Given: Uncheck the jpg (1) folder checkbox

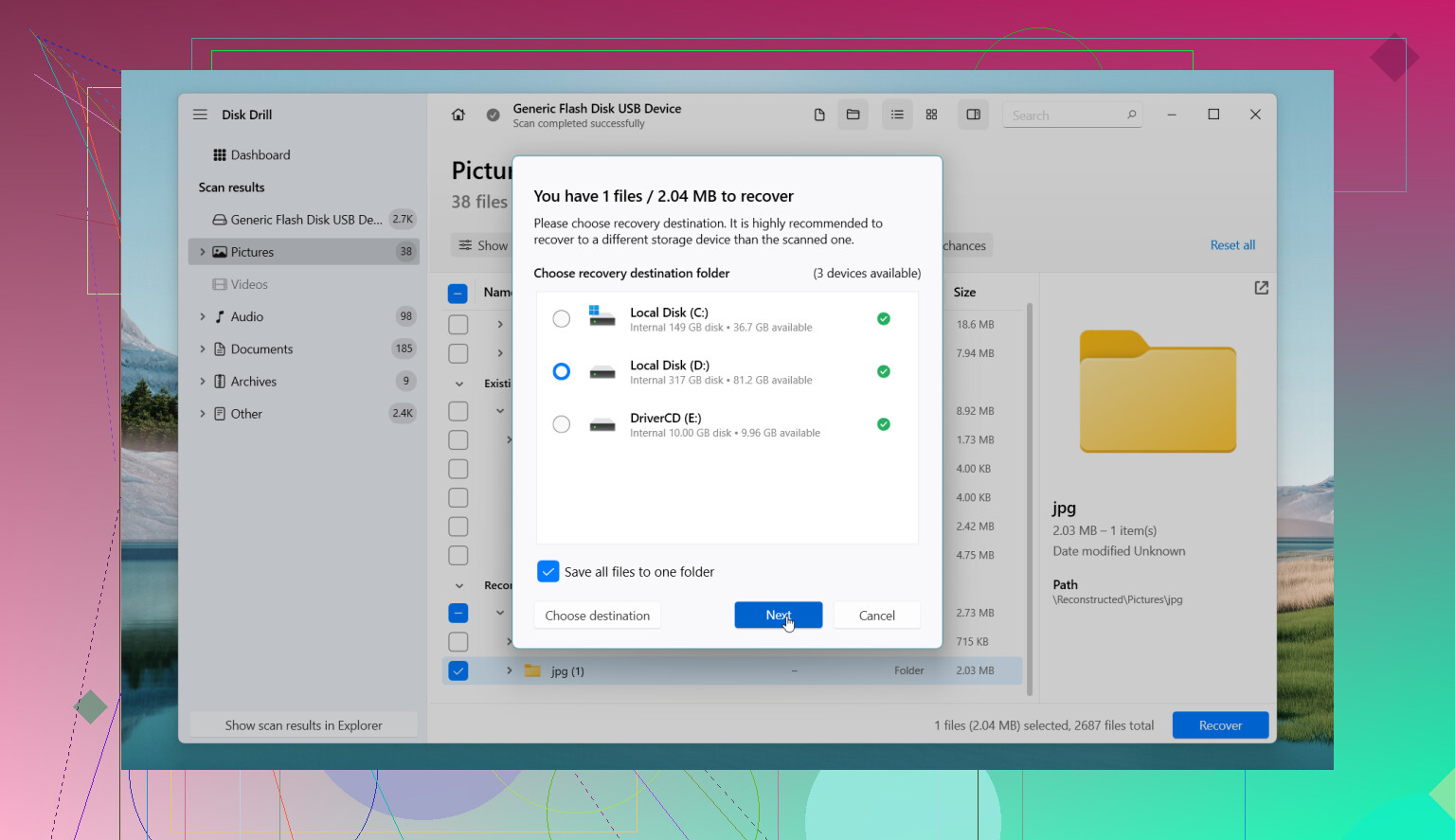Looking at the screenshot, I should (x=458, y=670).
